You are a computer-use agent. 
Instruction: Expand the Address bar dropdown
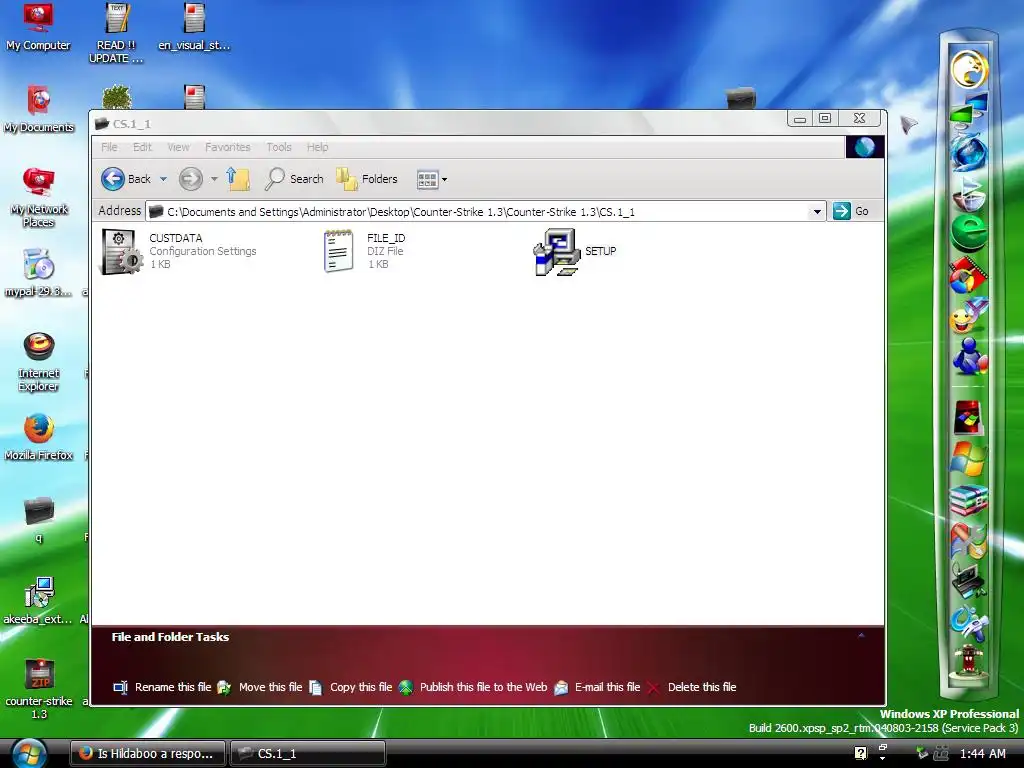click(816, 212)
